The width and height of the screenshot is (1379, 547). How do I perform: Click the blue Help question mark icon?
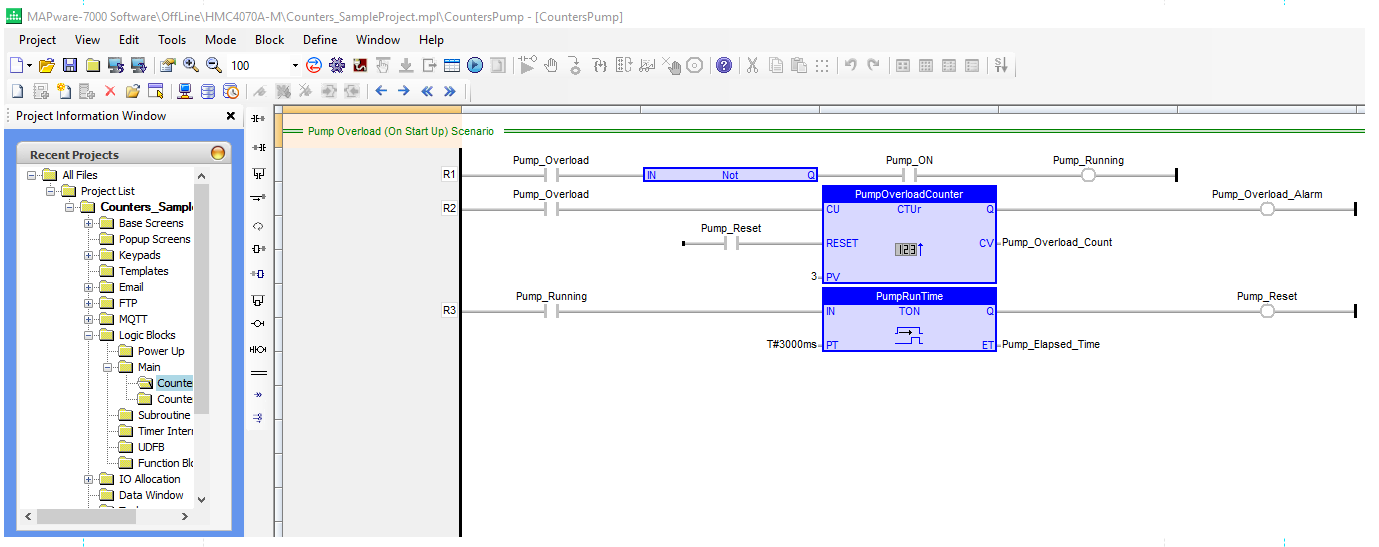(x=723, y=65)
